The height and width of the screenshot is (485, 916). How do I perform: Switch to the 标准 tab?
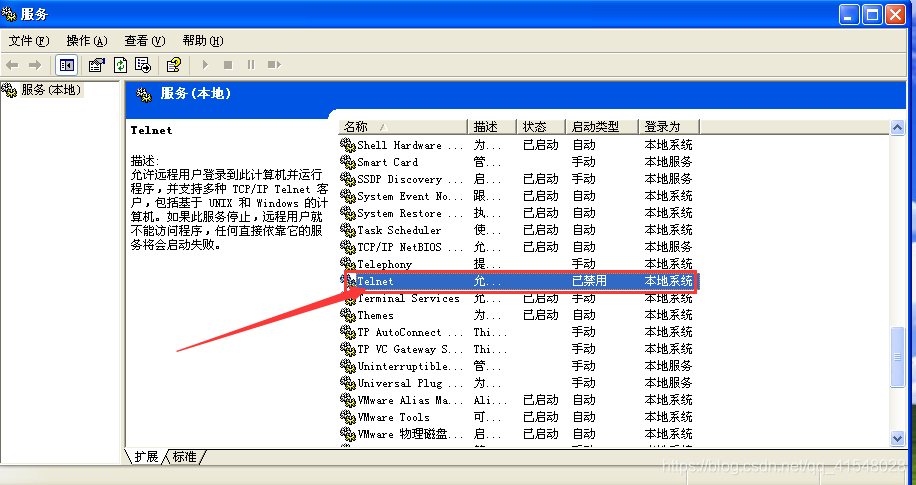185,457
